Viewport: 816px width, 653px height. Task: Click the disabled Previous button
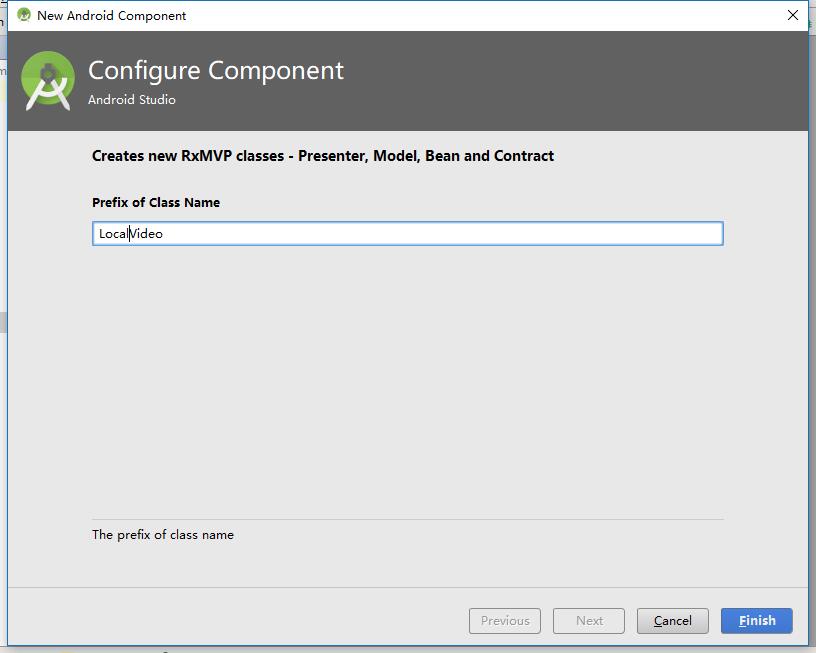505,620
